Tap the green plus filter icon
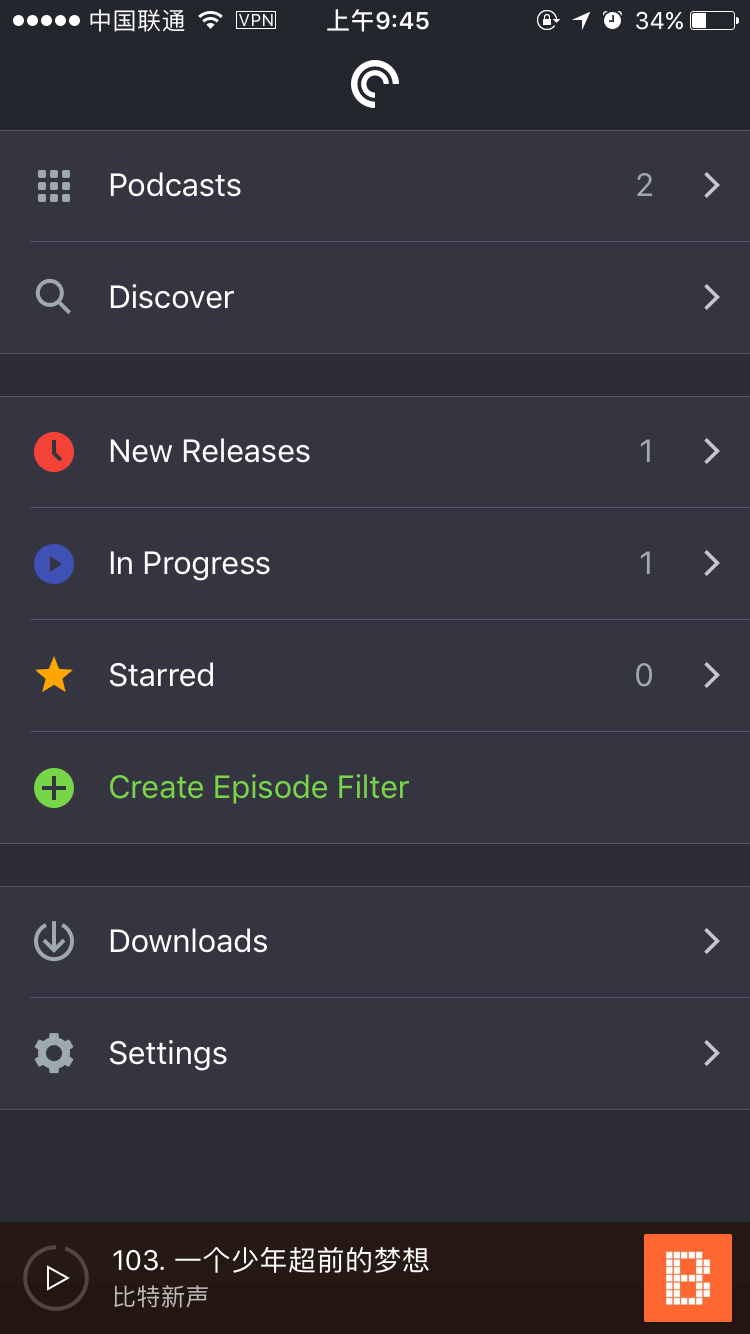Image resolution: width=750 pixels, height=1334 pixels. click(54, 788)
